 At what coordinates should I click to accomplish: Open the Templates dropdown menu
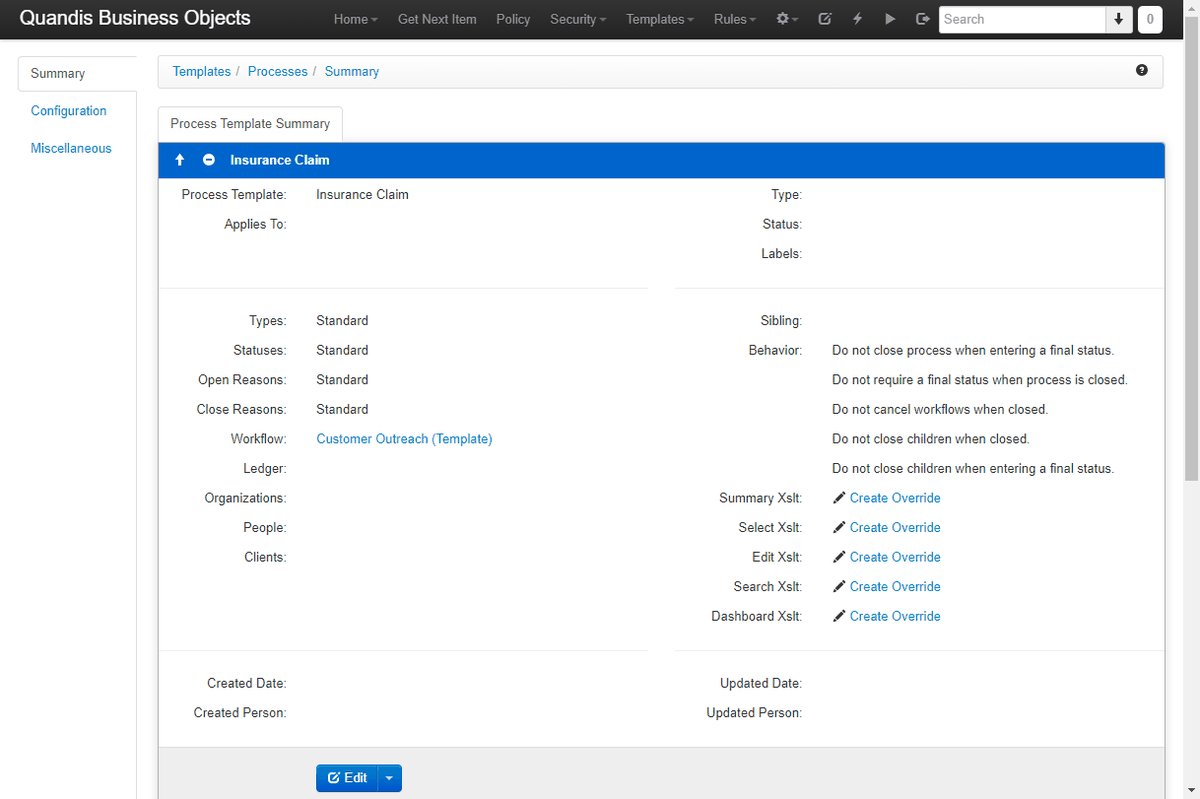pyautogui.click(x=660, y=19)
